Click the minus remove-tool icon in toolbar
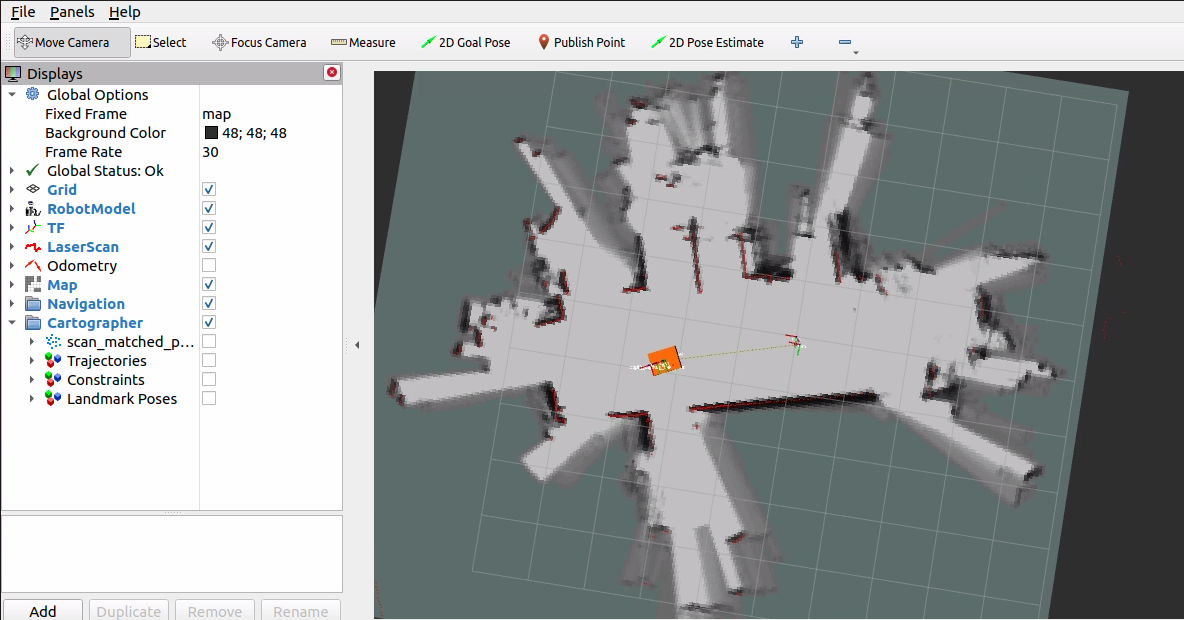Screen dimensions: 1184x620 coord(845,42)
